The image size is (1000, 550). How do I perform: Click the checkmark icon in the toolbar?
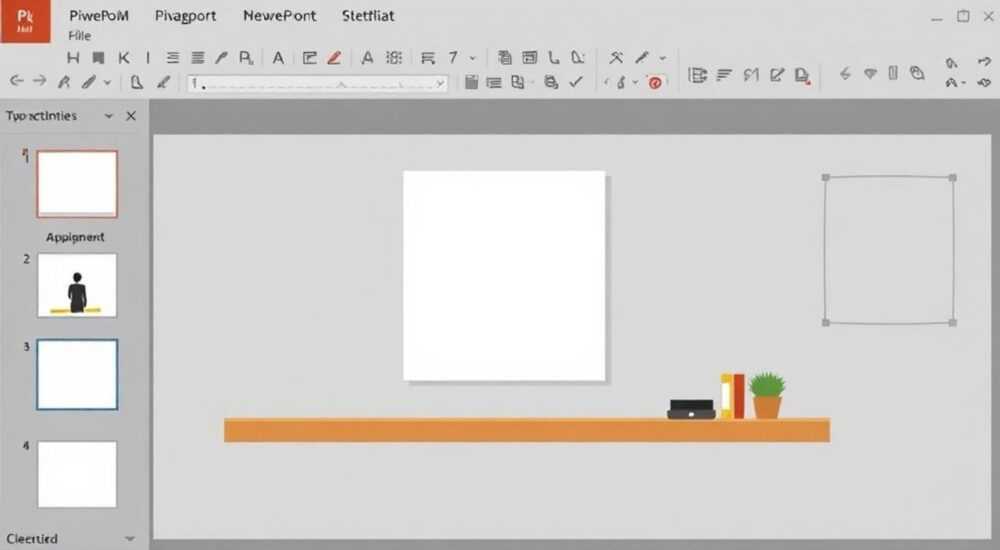tap(576, 82)
